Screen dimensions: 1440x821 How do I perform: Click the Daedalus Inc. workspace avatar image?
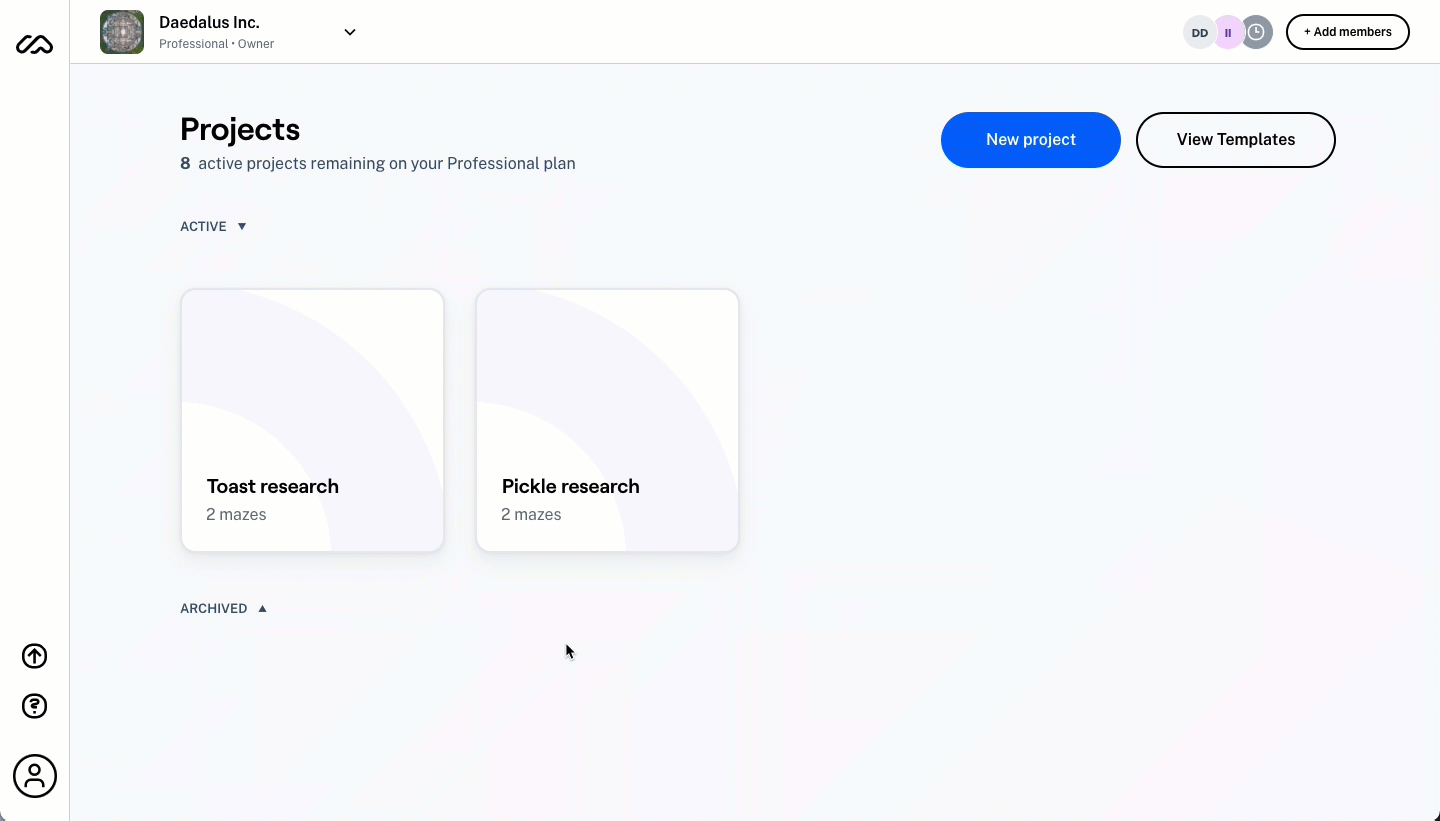122,32
